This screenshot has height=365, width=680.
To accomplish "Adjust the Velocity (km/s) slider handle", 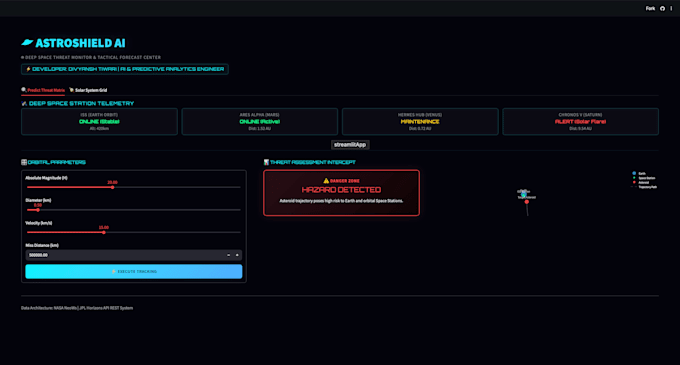I will tap(104, 232).
